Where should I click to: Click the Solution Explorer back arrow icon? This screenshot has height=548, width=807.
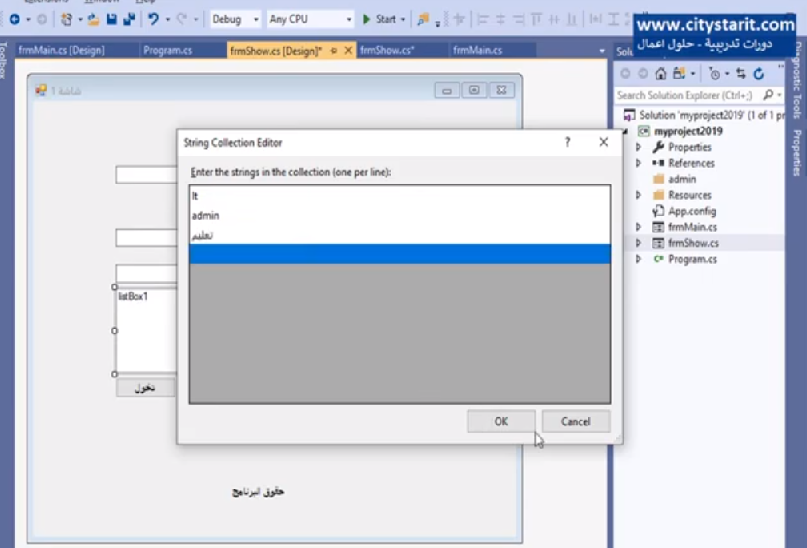click(625, 74)
